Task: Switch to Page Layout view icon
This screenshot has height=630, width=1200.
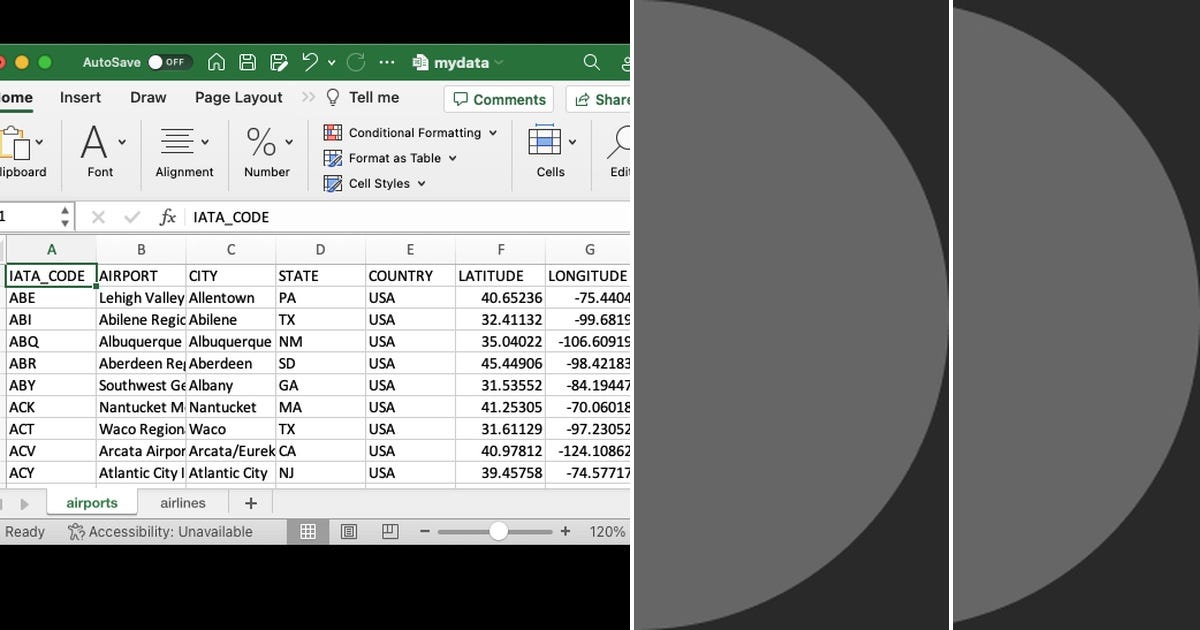Action: point(350,531)
